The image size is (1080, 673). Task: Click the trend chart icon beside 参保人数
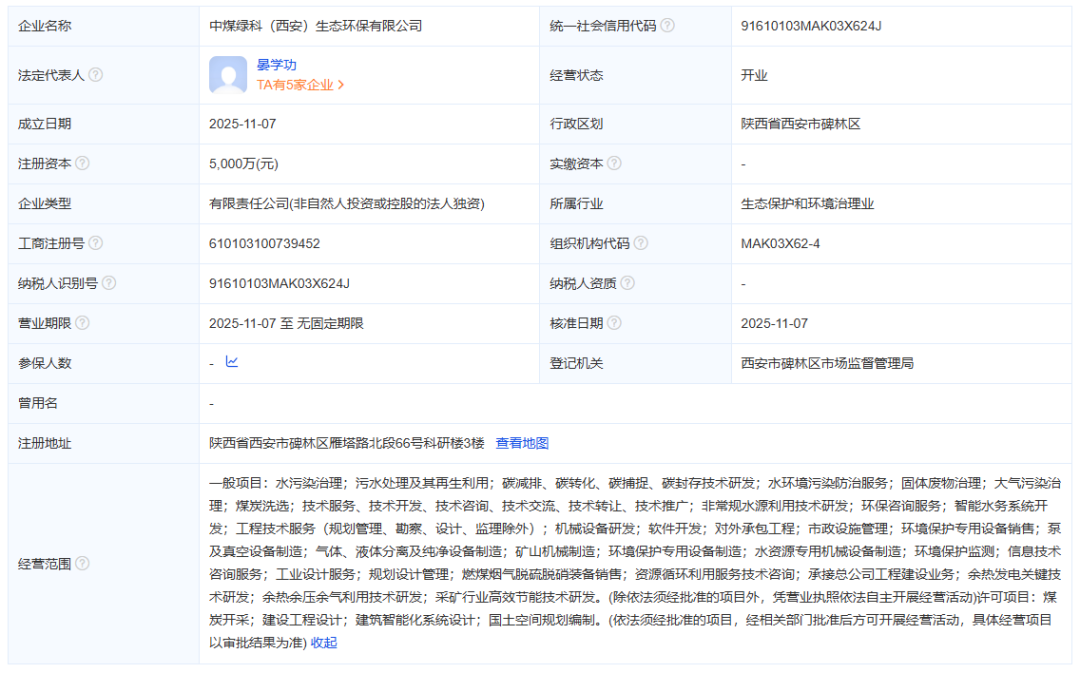[232, 363]
